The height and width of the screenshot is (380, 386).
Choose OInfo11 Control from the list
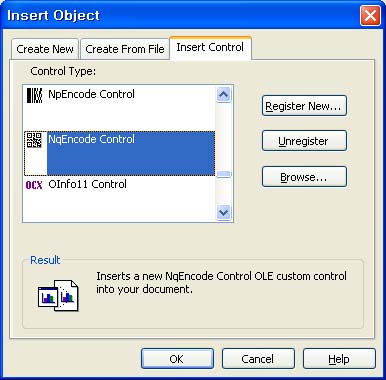point(119,198)
